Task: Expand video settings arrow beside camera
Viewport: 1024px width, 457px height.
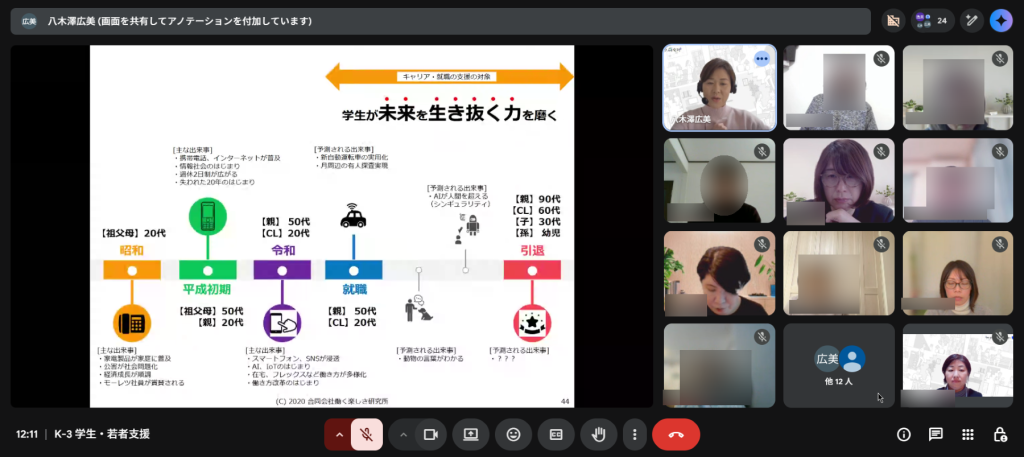Action: (x=403, y=434)
